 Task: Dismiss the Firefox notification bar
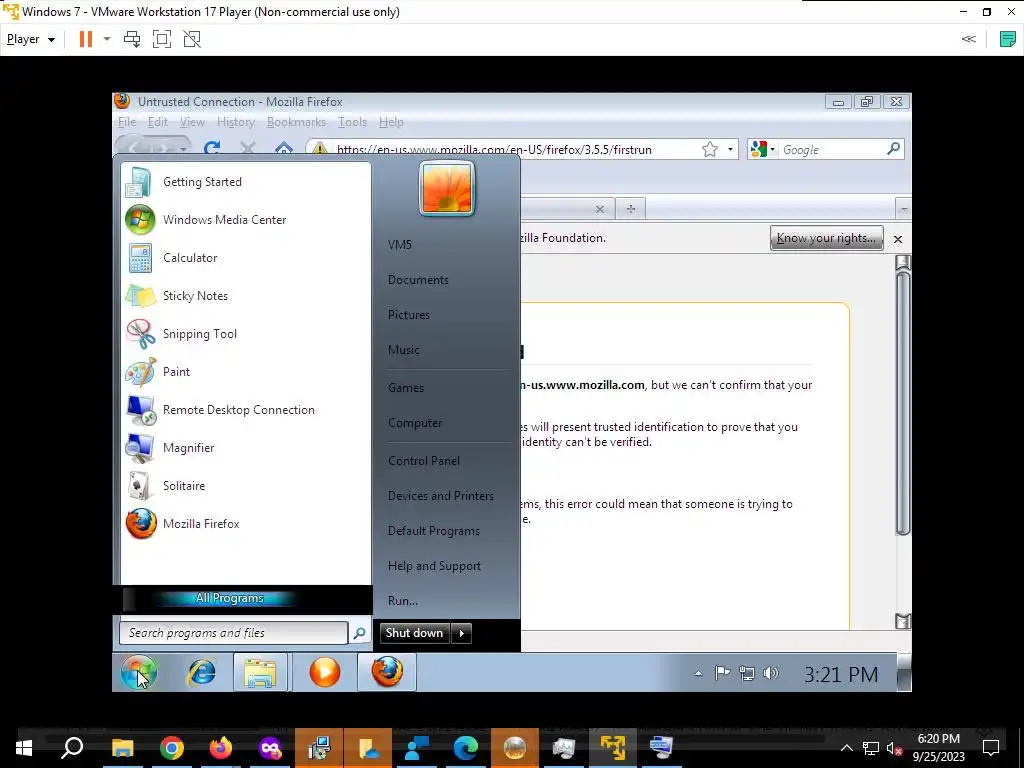(898, 239)
